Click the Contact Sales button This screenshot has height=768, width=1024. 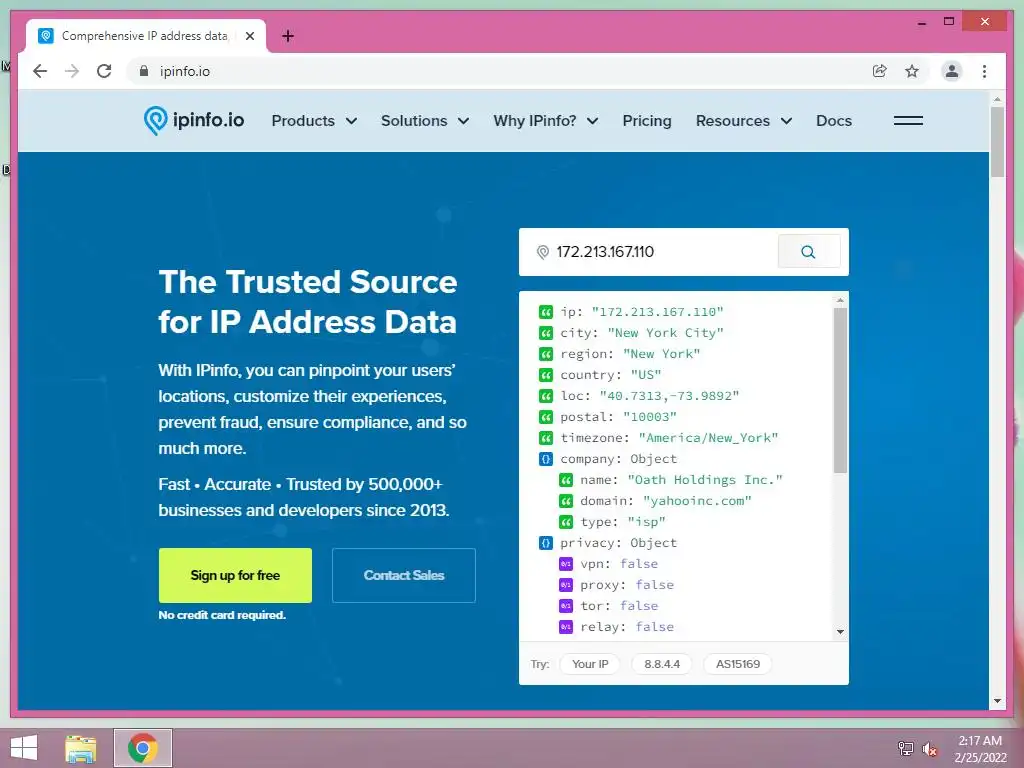point(404,575)
